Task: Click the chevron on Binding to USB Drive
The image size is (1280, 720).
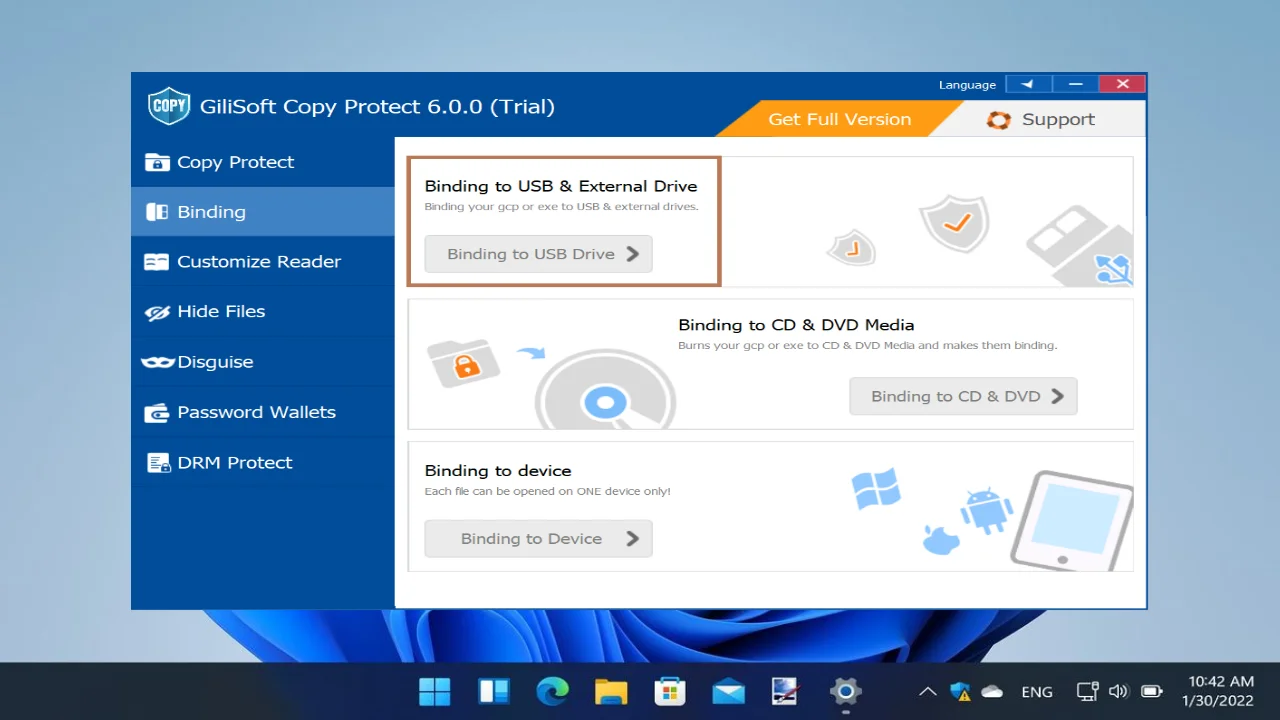Action: 632,254
